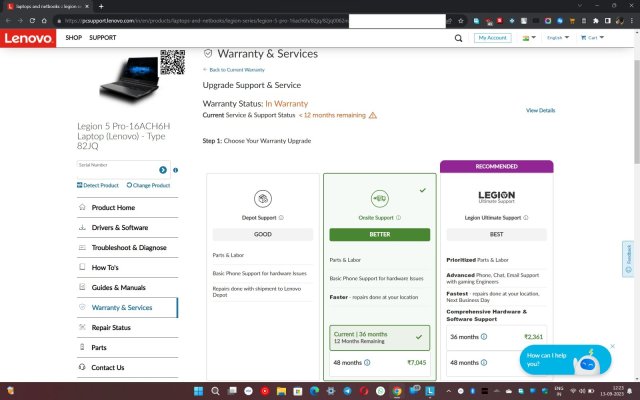Select Legion 36 months ₹2,361 option
The height and width of the screenshot is (400, 640).
point(496,337)
